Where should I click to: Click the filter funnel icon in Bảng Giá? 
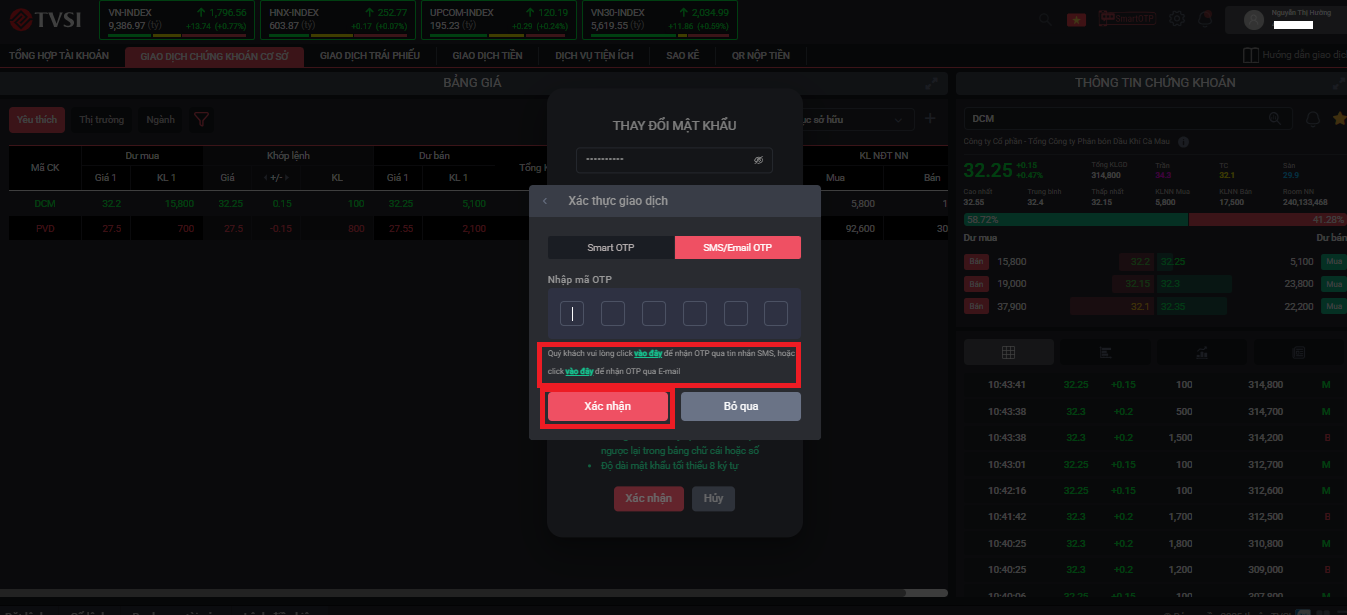201,120
